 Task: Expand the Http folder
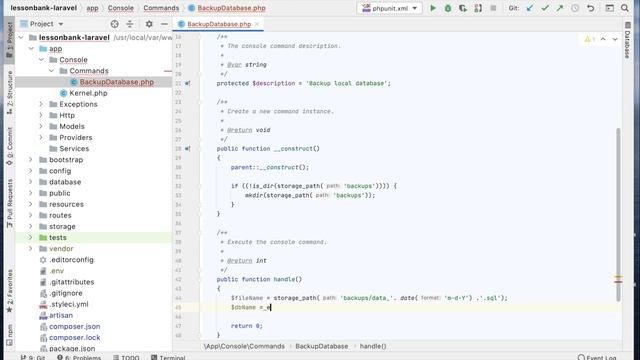pyautogui.click(x=41, y=115)
